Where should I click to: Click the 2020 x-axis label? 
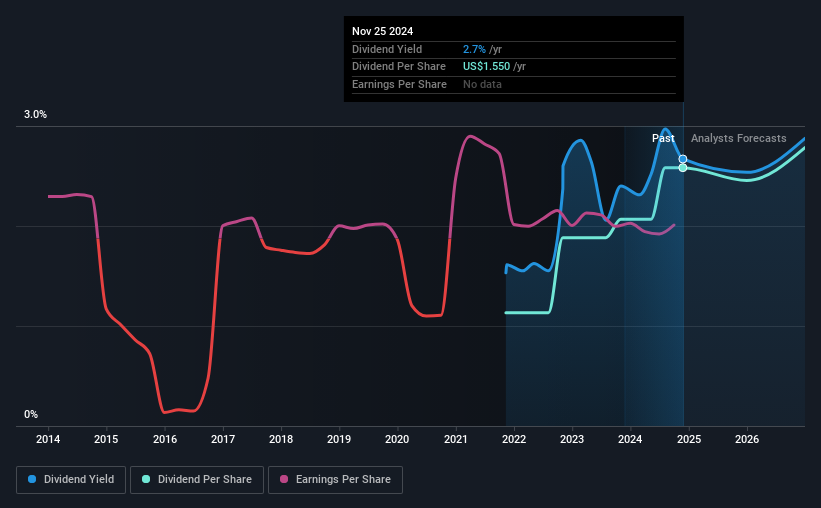pyautogui.click(x=397, y=439)
